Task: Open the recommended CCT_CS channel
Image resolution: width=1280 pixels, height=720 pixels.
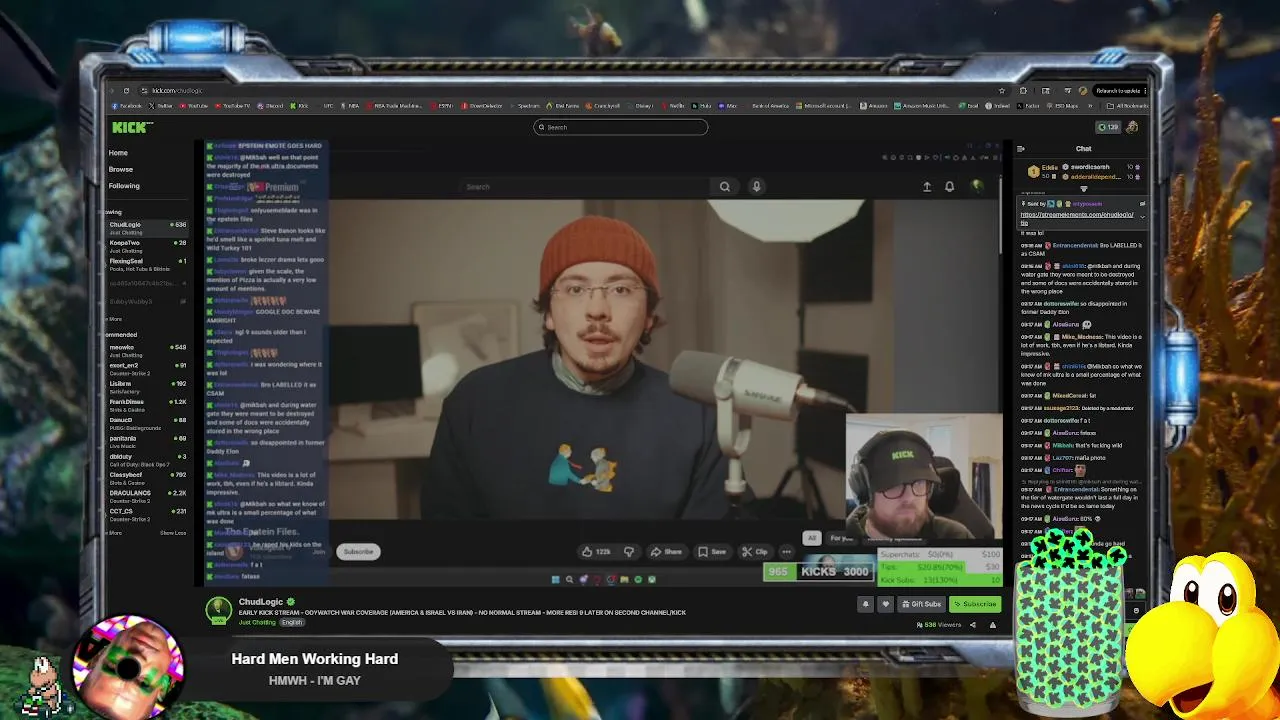Action: (147, 514)
